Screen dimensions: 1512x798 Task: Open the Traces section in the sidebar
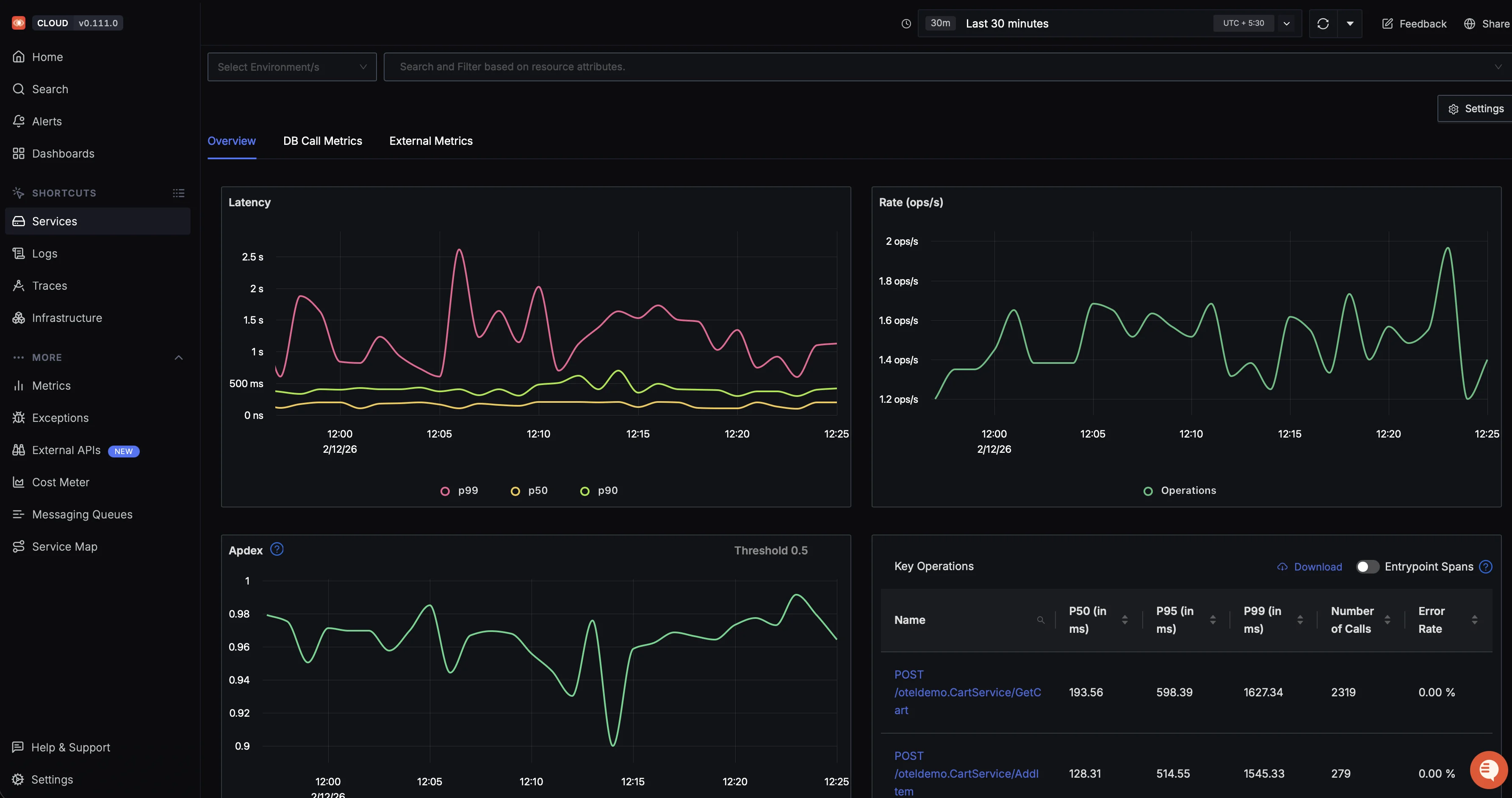click(x=50, y=285)
